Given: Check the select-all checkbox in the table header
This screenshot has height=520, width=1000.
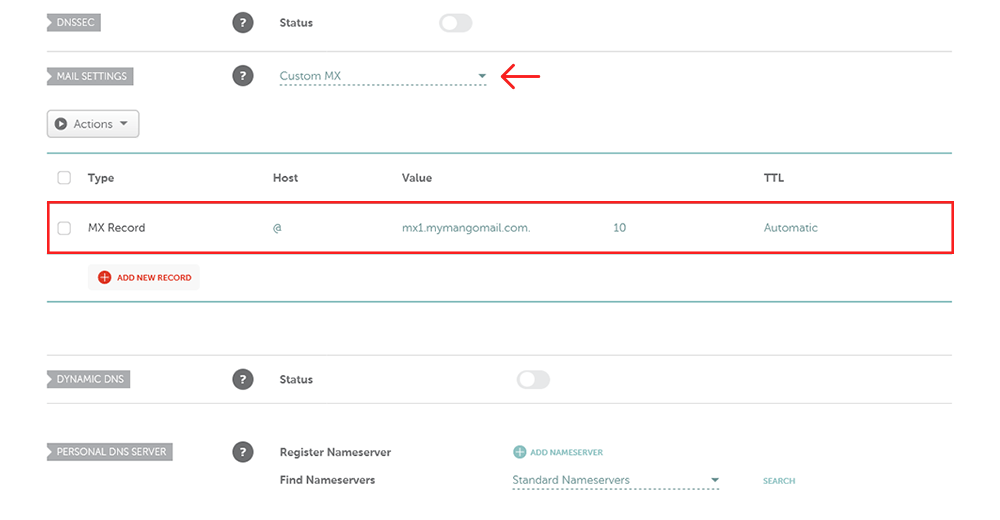Looking at the screenshot, I should [x=64, y=178].
